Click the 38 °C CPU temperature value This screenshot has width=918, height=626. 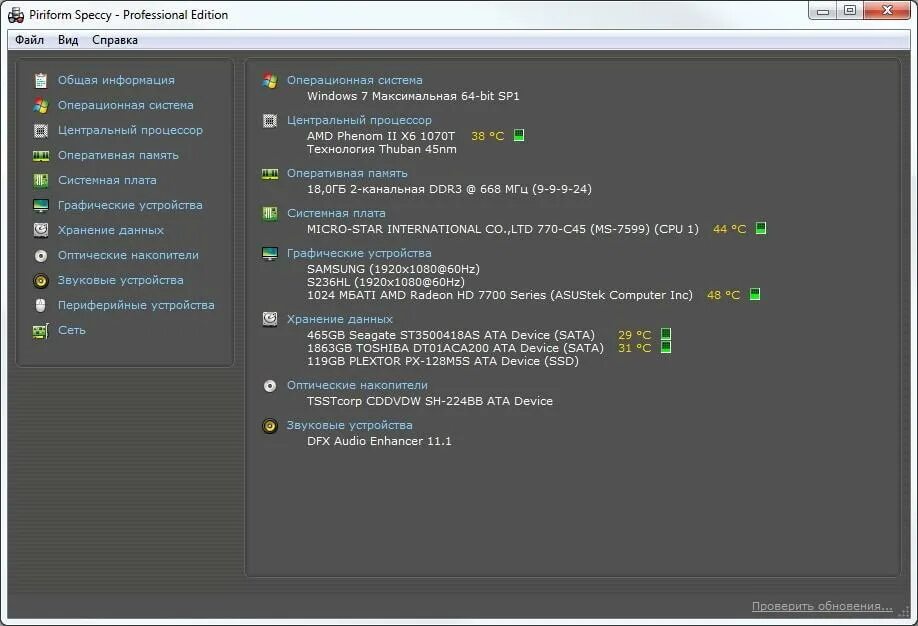(x=488, y=136)
